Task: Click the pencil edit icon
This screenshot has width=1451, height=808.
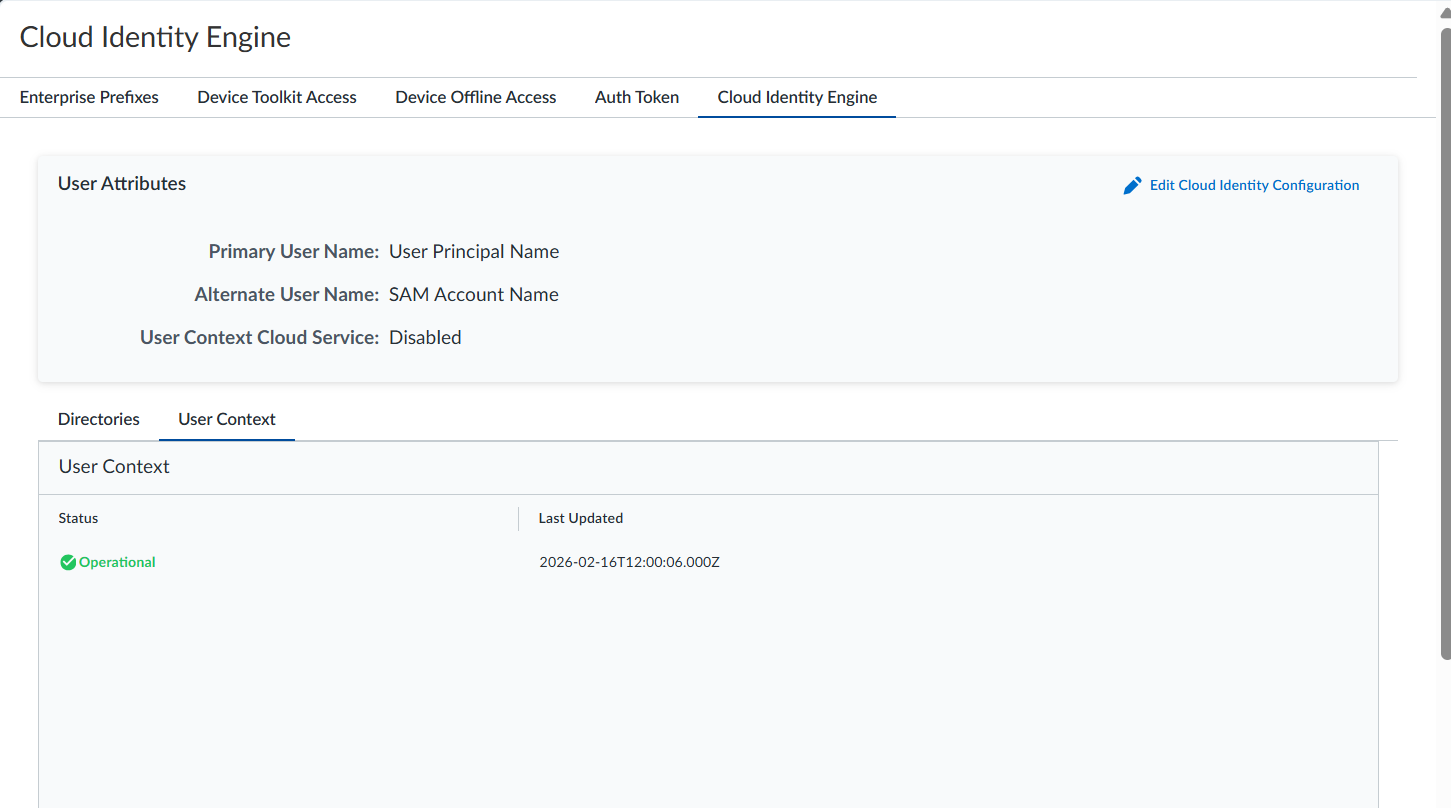Action: [1132, 186]
